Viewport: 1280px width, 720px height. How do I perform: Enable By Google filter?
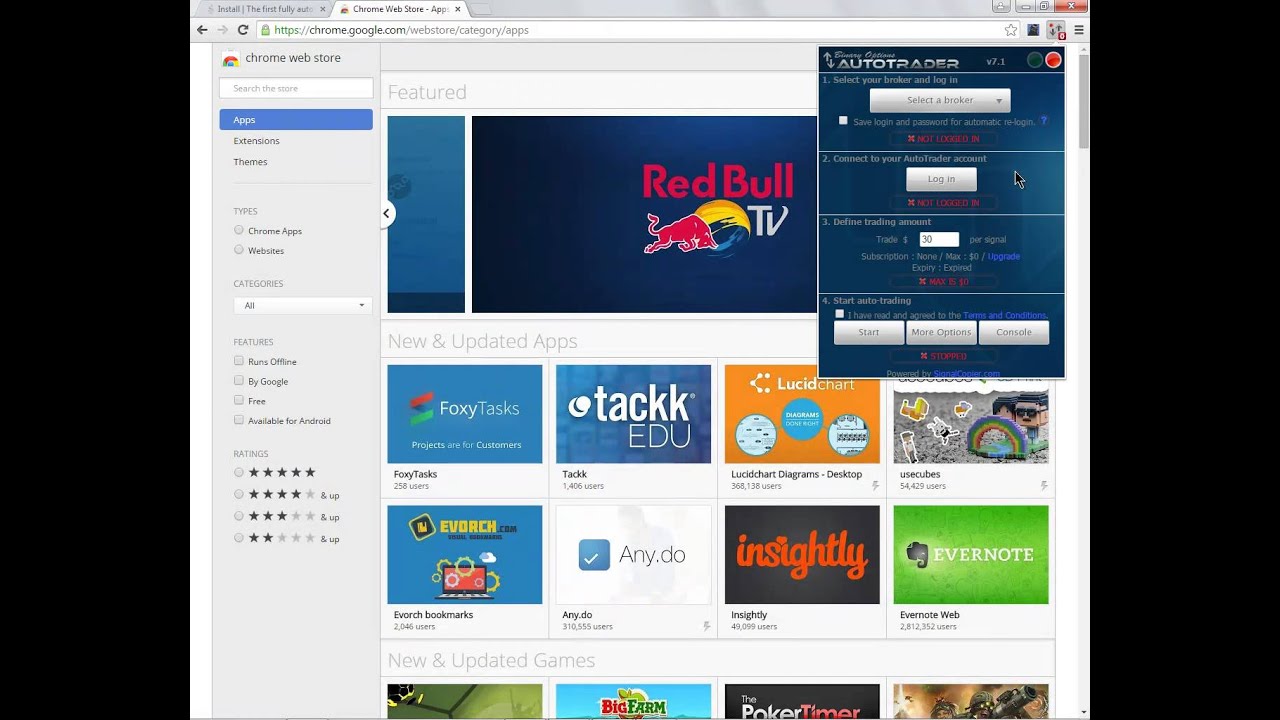click(239, 380)
